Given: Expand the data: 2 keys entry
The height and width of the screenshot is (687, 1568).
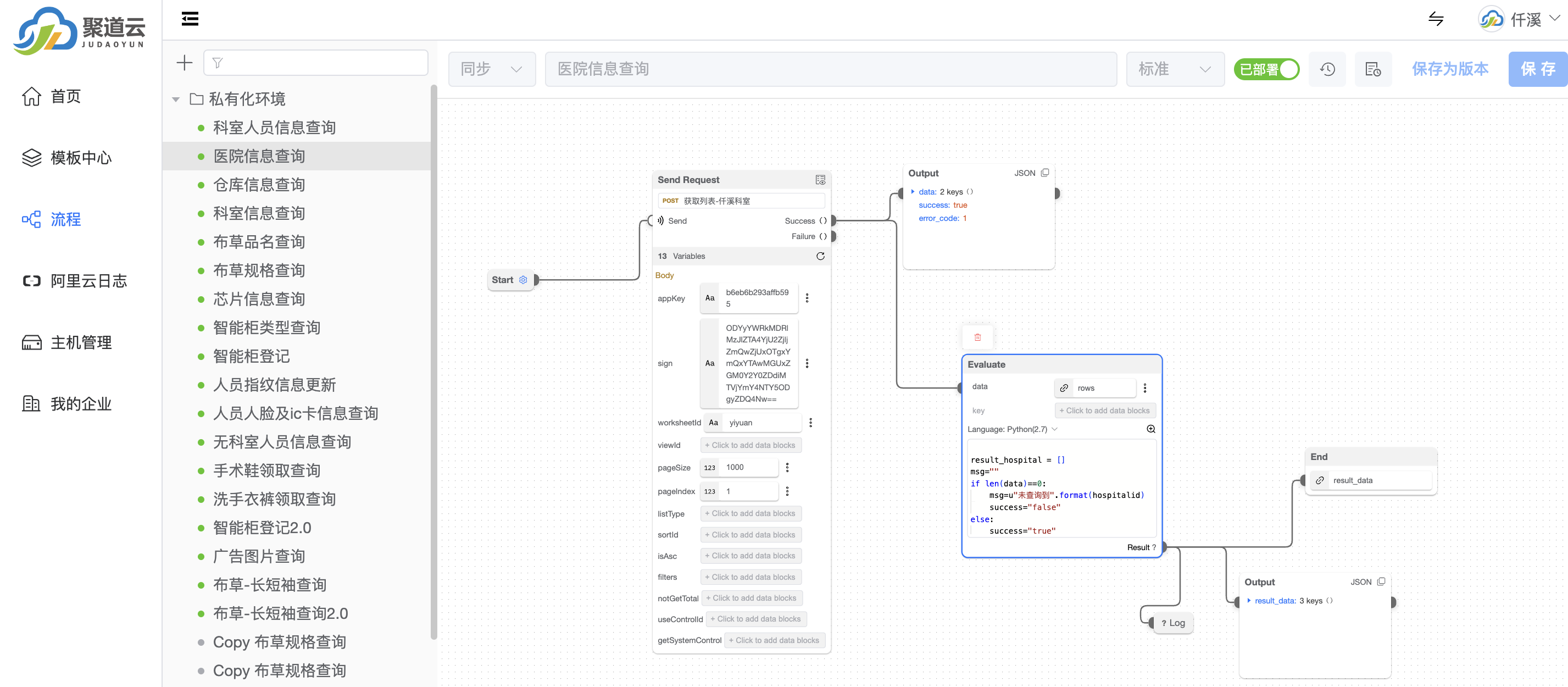Looking at the screenshot, I should (x=913, y=192).
